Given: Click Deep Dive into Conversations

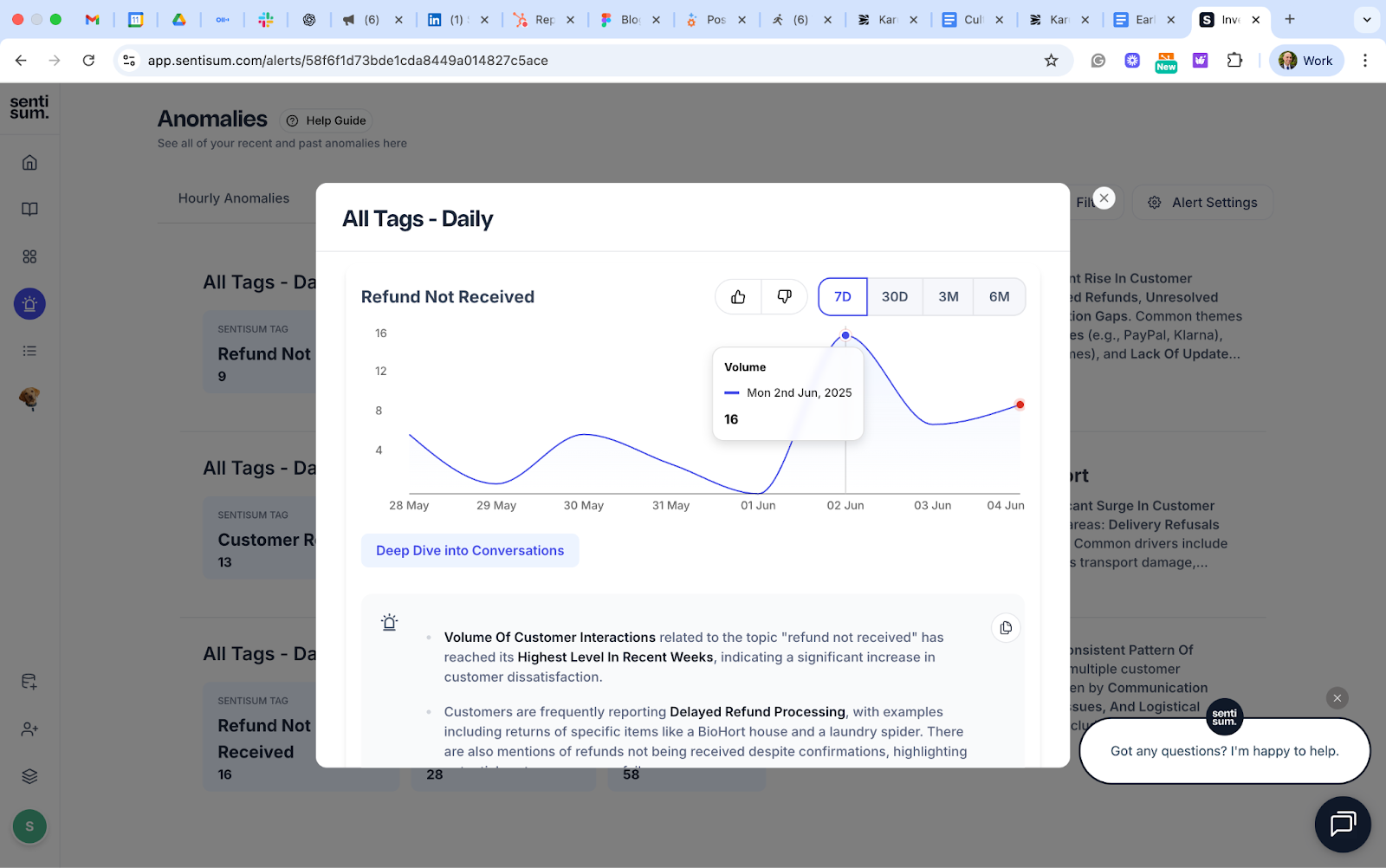Looking at the screenshot, I should click(470, 550).
